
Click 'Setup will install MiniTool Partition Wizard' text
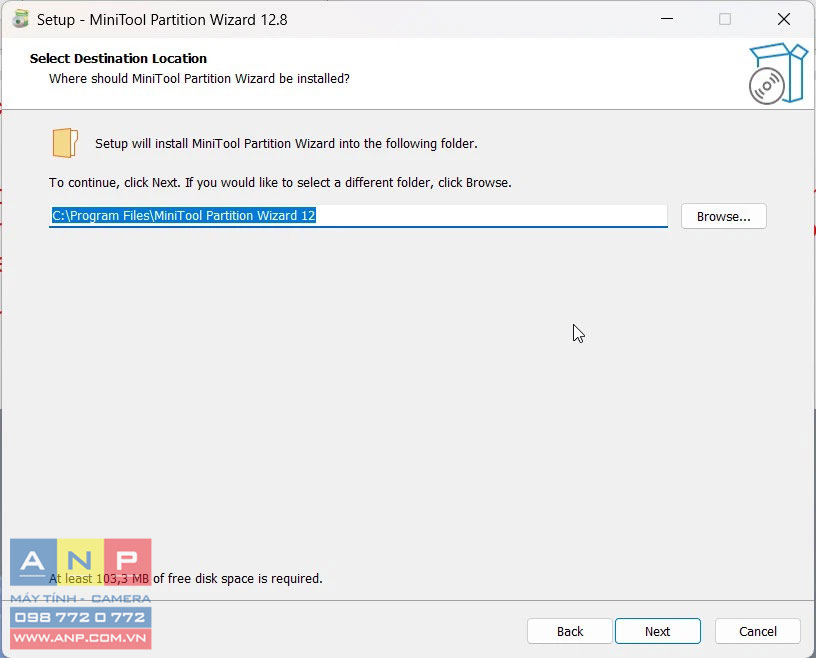286,144
